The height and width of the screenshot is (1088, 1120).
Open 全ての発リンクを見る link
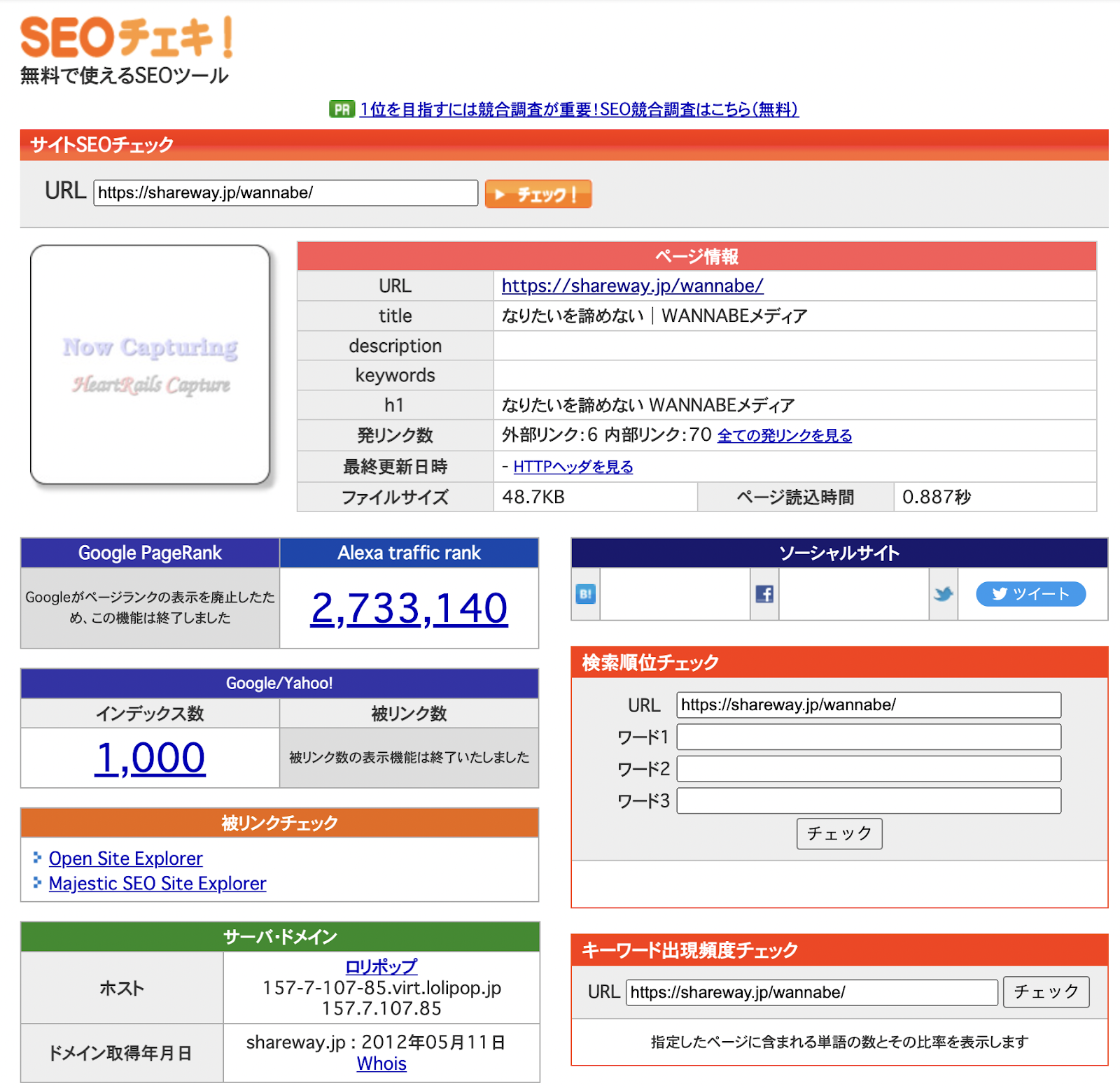pyautogui.click(x=785, y=435)
